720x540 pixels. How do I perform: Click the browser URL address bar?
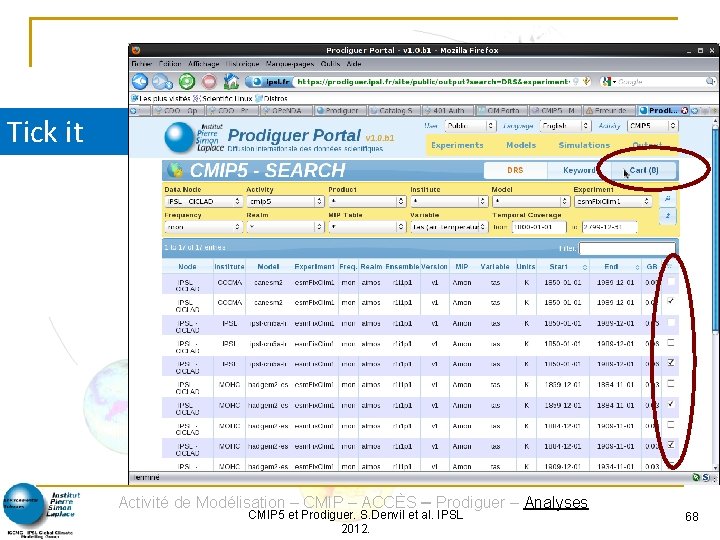coord(433,82)
